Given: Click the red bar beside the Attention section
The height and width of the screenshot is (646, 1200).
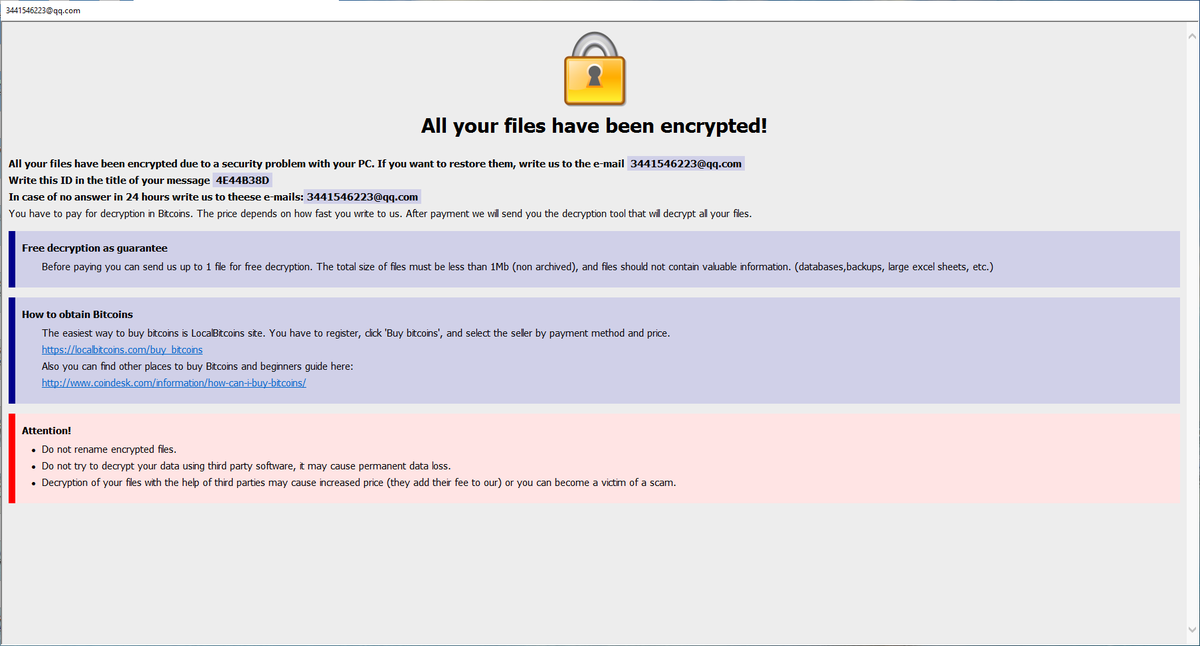Looking at the screenshot, I should point(12,458).
